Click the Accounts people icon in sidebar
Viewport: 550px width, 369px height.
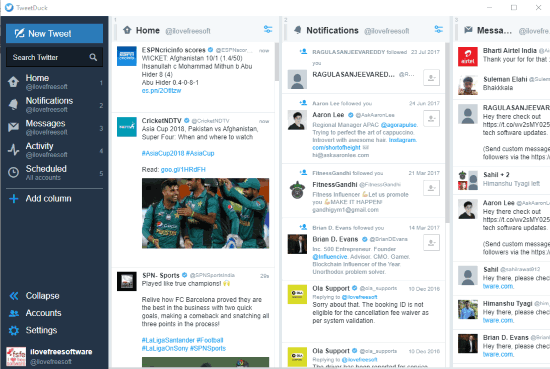(14, 313)
